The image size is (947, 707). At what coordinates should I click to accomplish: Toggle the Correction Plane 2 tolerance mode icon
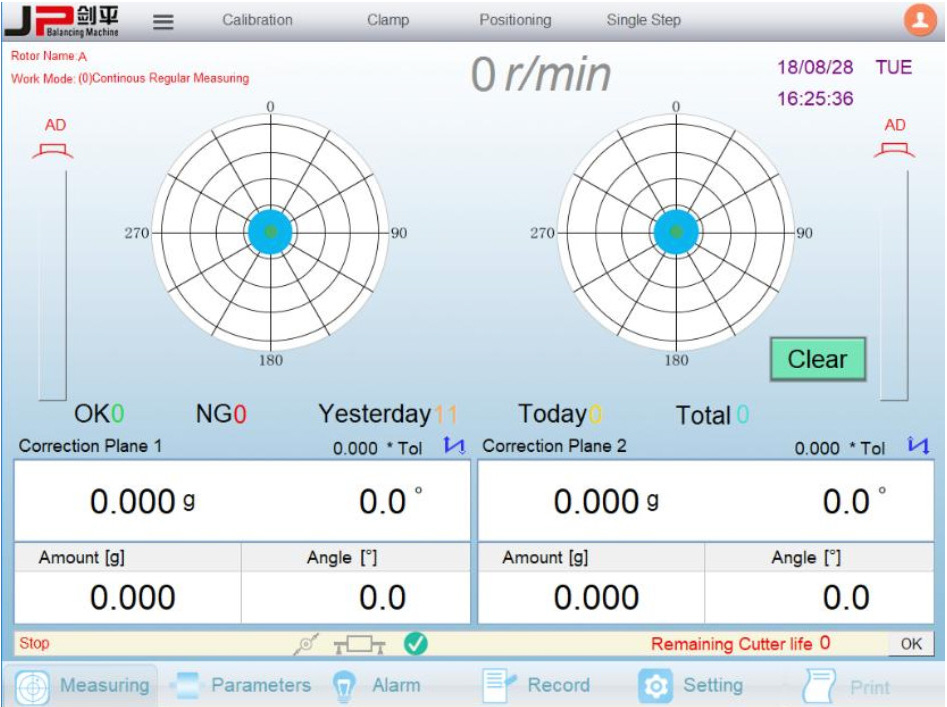[919, 445]
